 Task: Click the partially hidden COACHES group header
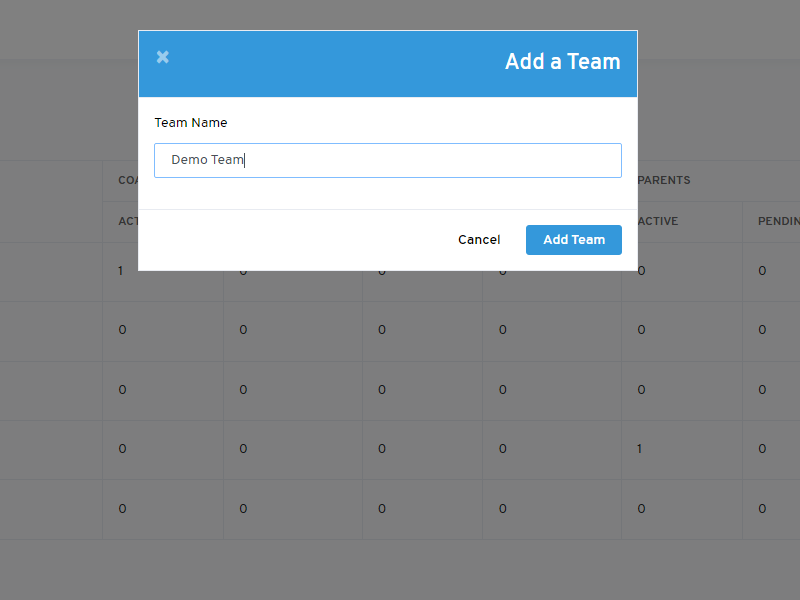click(x=127, y=181)
